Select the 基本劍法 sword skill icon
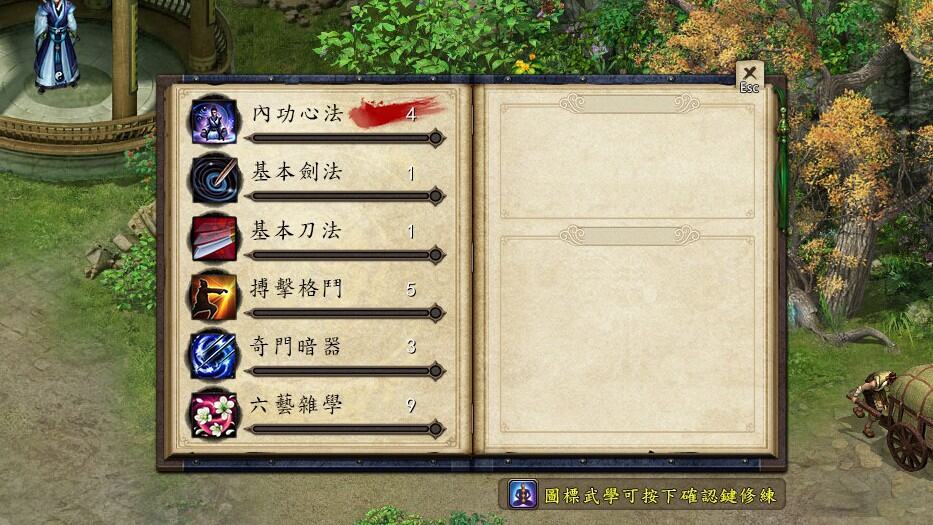 coord(214,179)
